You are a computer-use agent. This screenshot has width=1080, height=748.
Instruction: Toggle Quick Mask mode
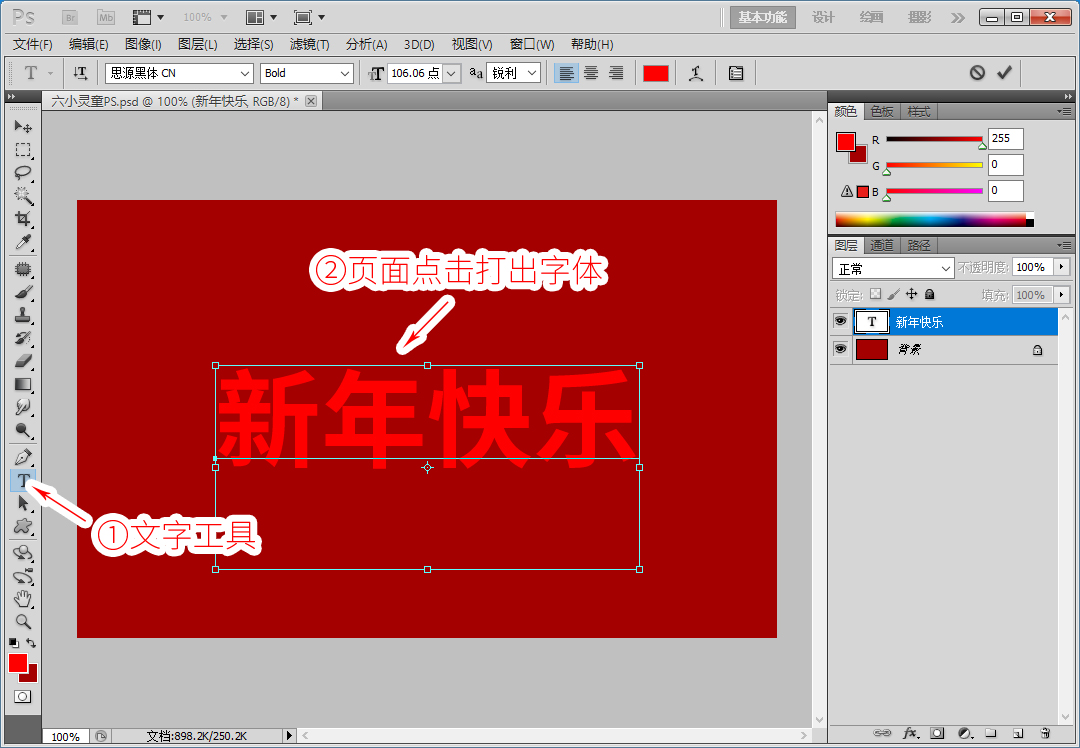[23, 696]
